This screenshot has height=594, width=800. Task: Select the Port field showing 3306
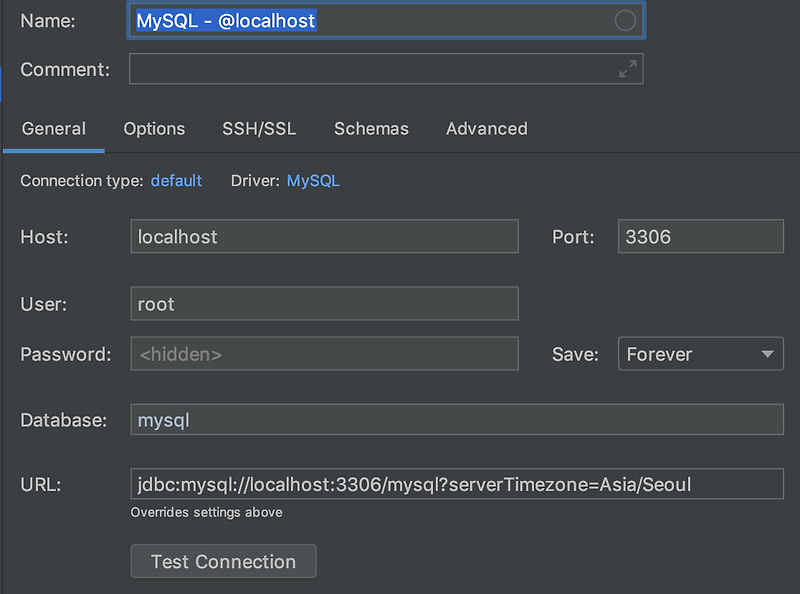(x=700, y=237)
